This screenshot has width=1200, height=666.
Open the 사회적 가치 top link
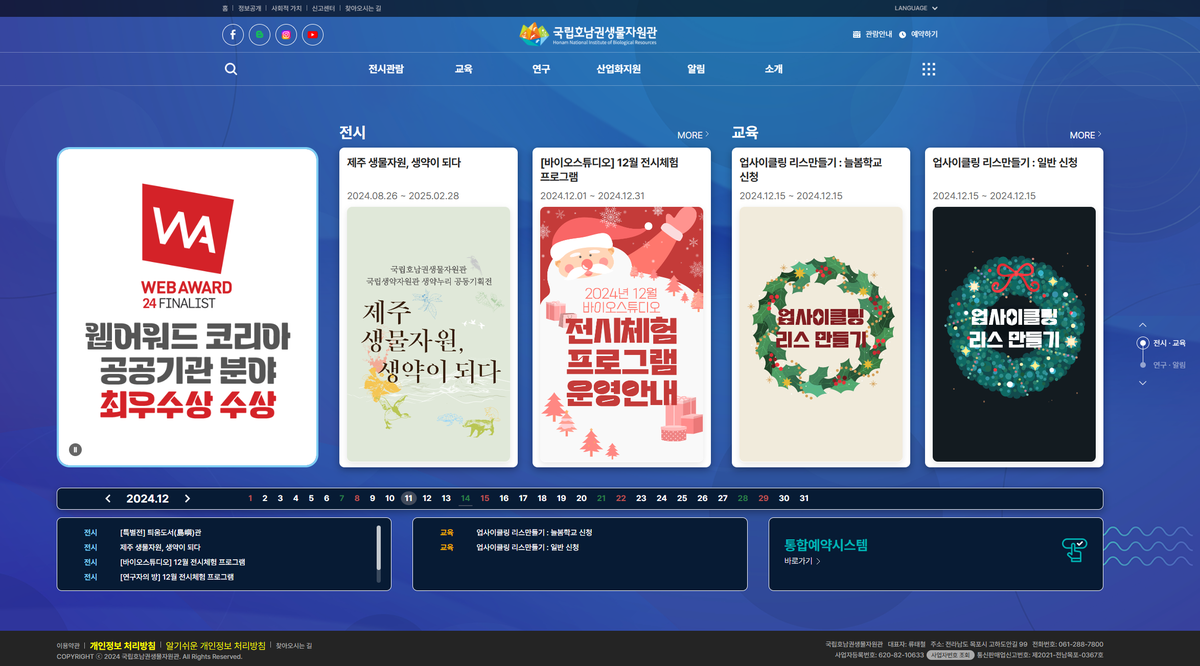(286, 8)
